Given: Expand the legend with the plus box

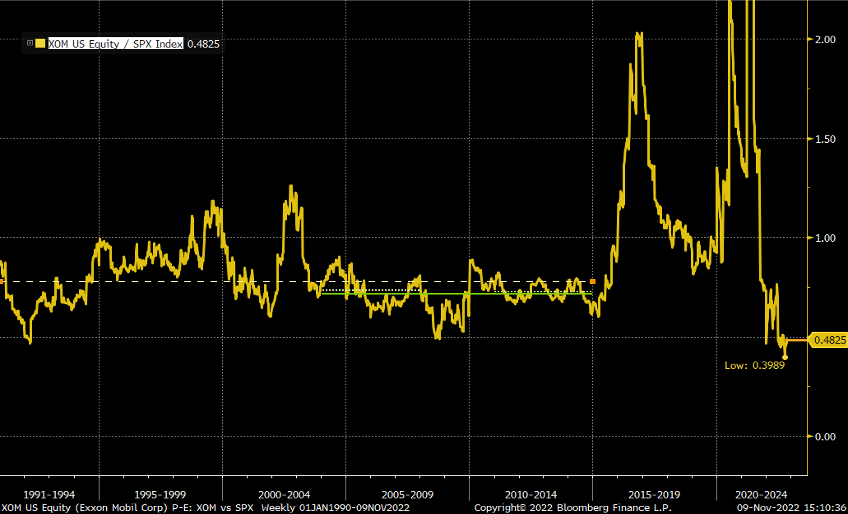Looking at the screenshot, I should (30, 44).
